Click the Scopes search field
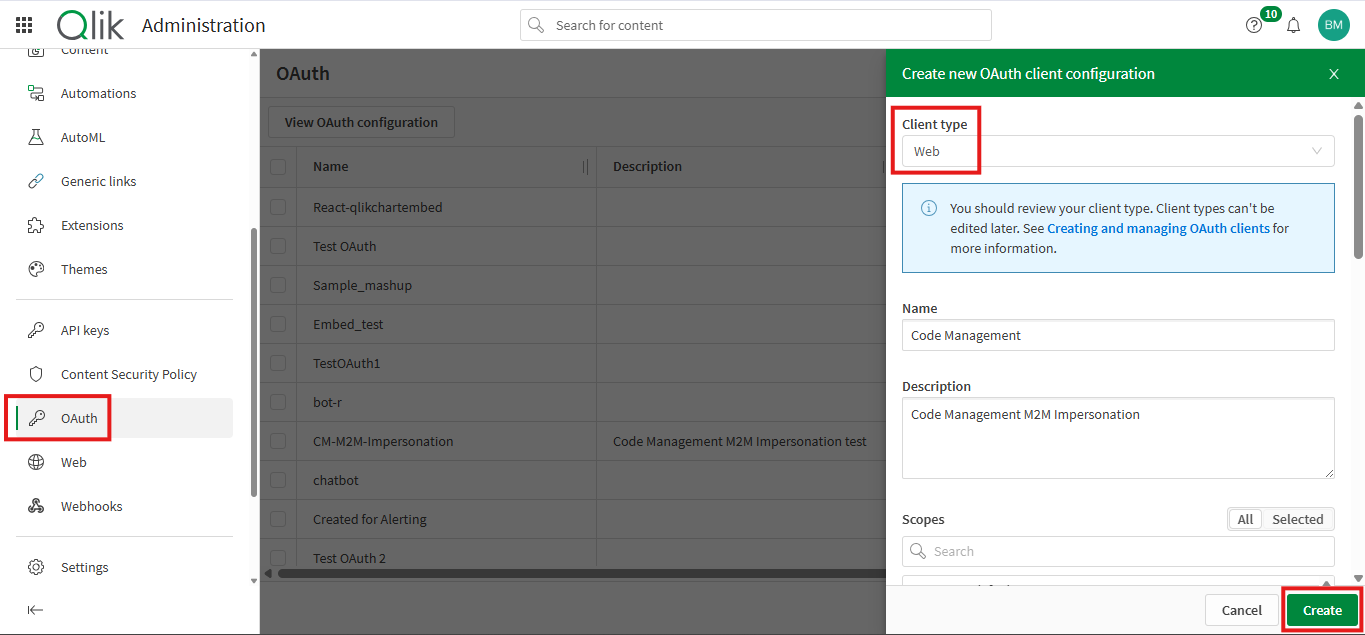The width and height of the screenshot is (1365, 635). [1118, 551]
